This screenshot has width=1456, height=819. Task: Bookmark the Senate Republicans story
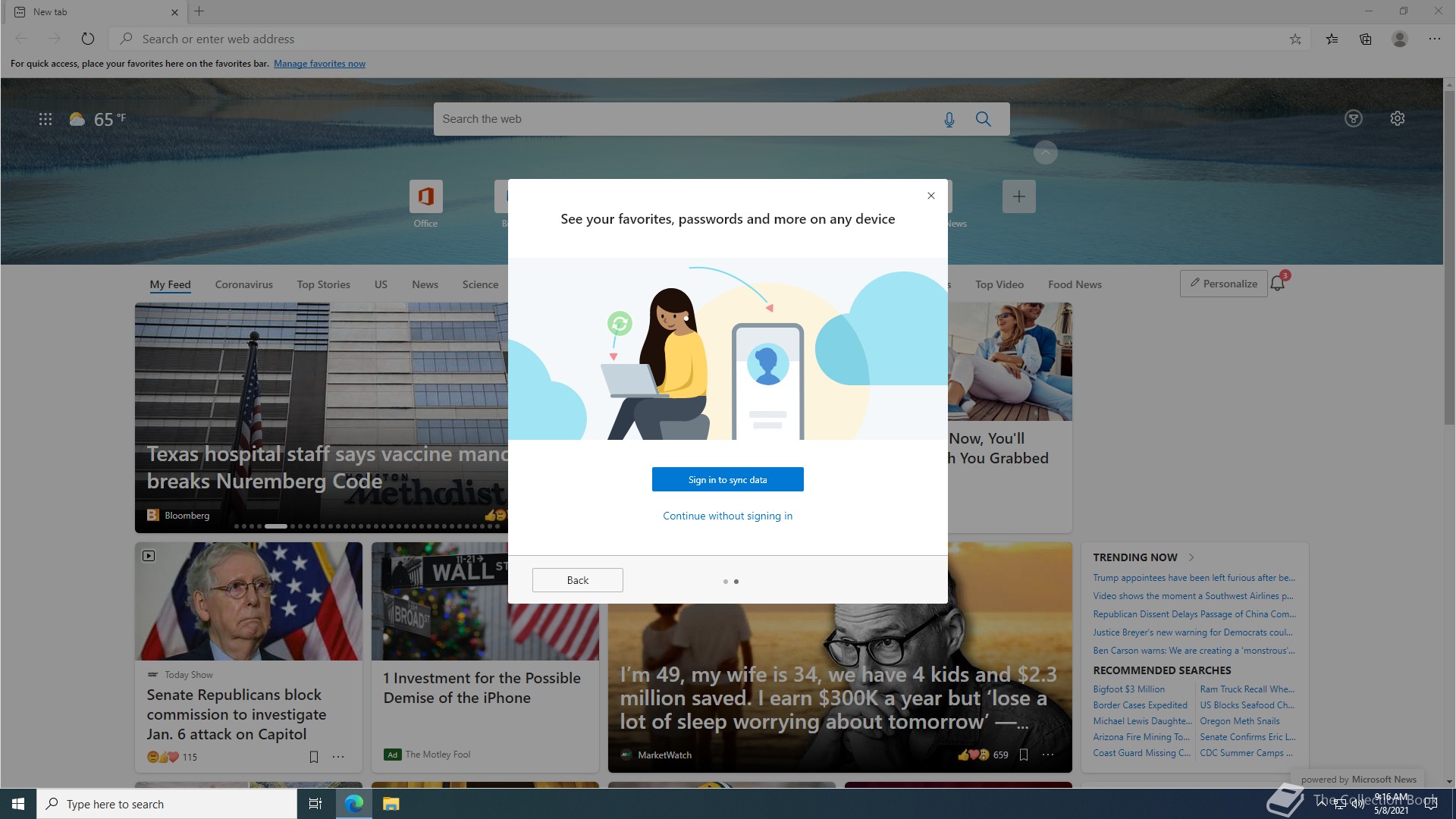314,757
